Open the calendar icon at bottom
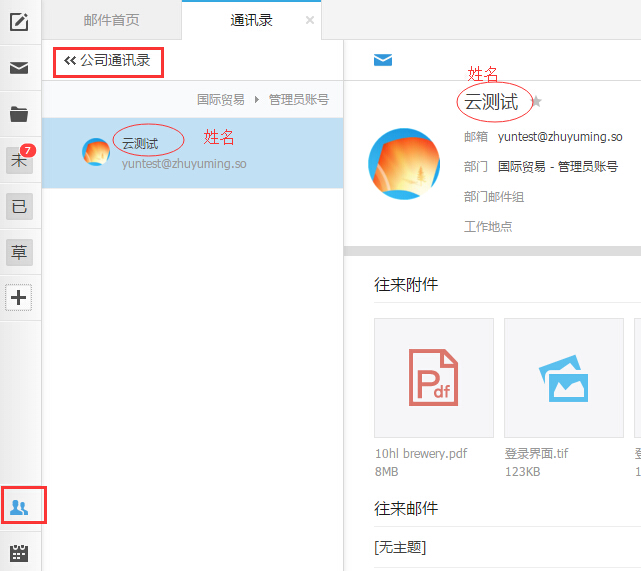 click(x=19, y=552)
